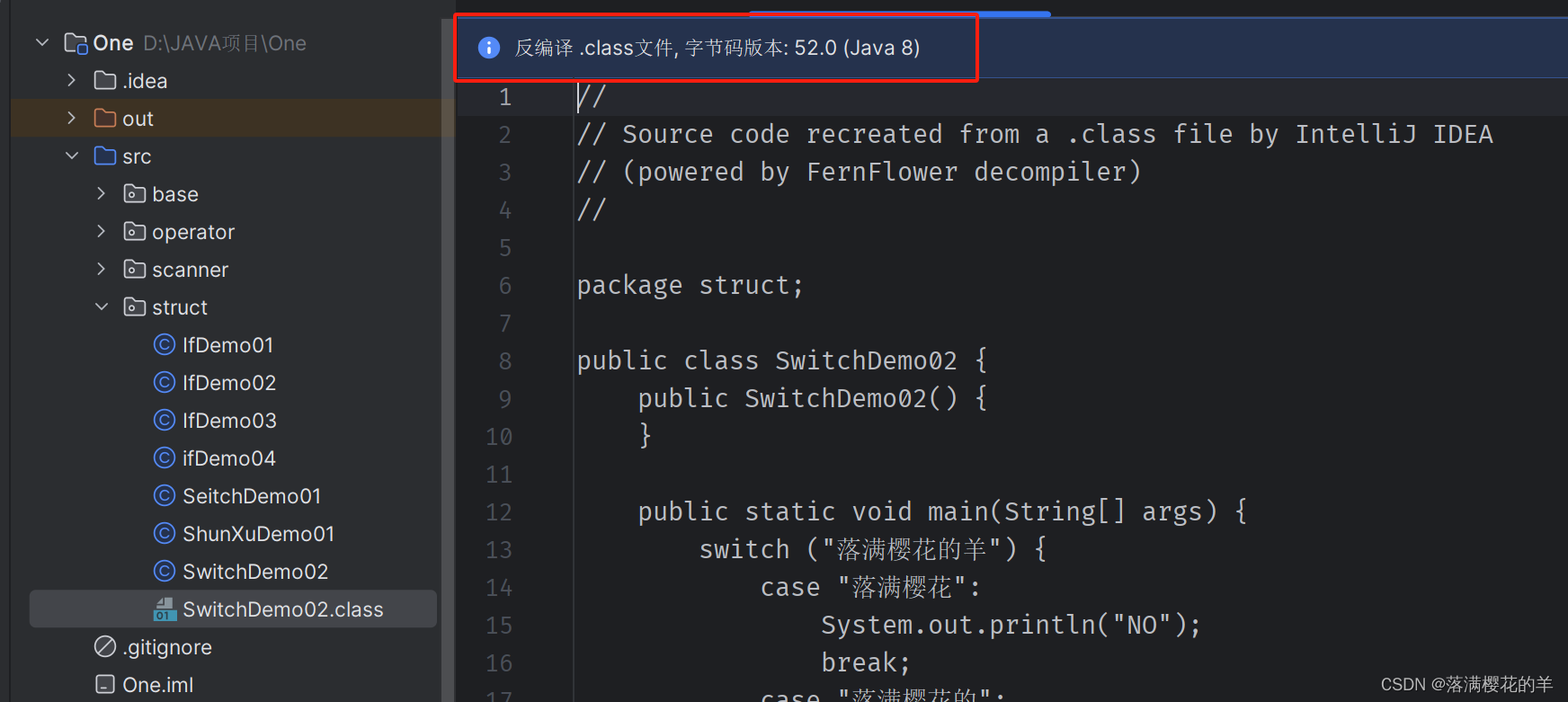Click the main method signature line
Screen dimensions: 1568x702
tap(942, 511)
